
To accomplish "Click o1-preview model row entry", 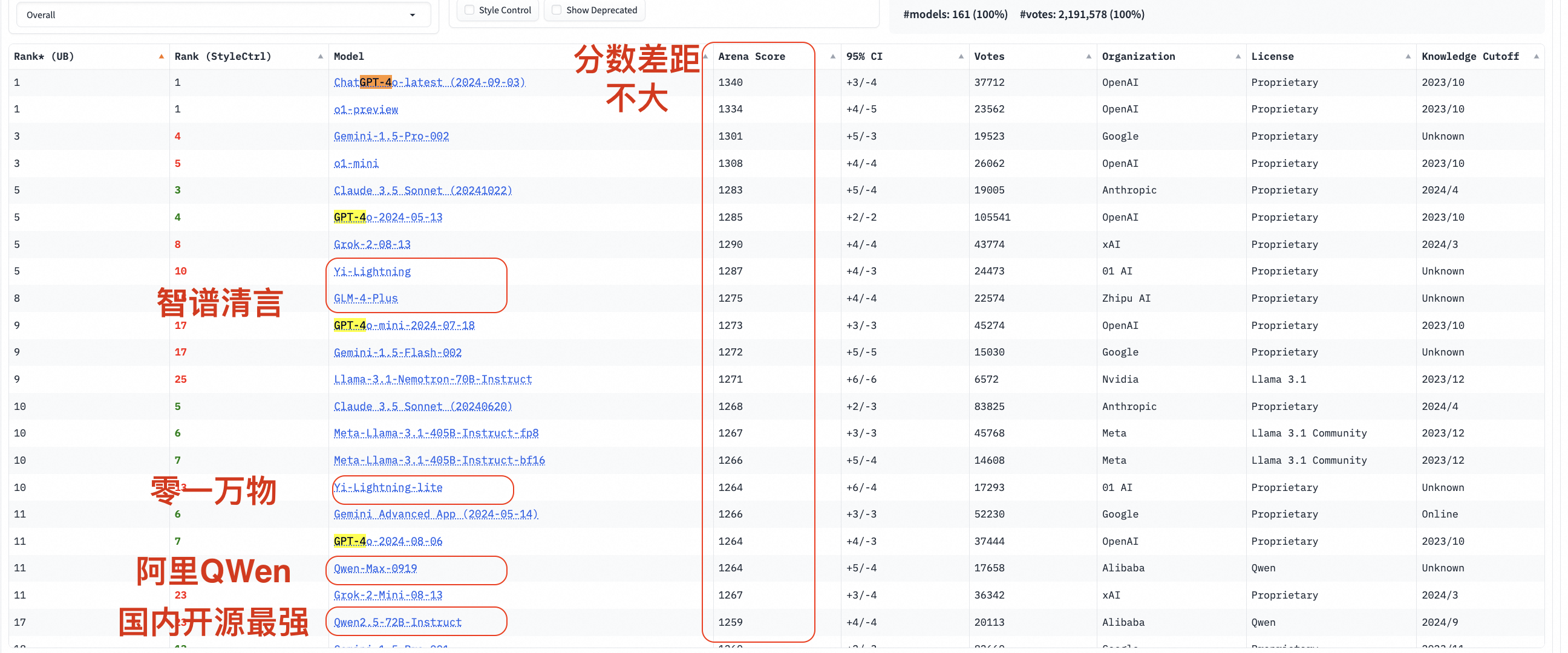I will (x=365, y=108).
